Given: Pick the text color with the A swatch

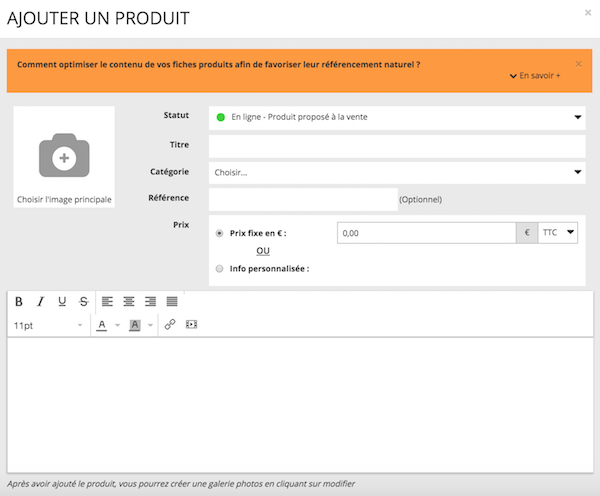Looking at the screenshot, I should click(102, 325).
